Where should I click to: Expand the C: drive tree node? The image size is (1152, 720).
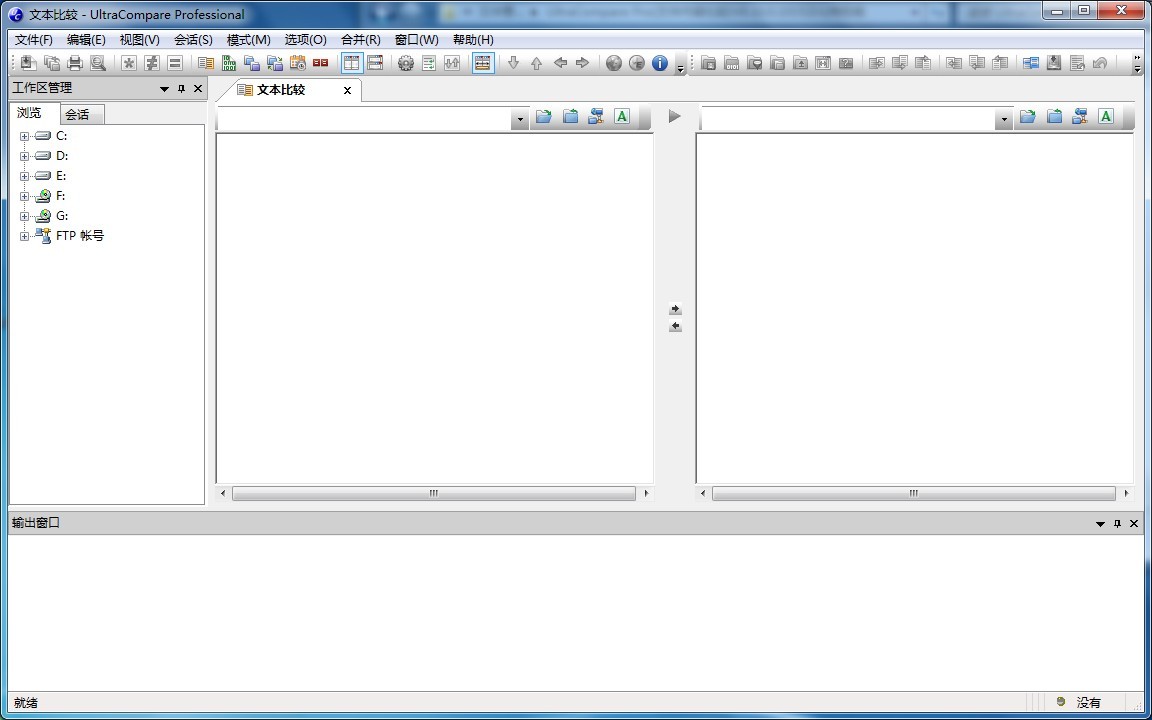(24, 136)
